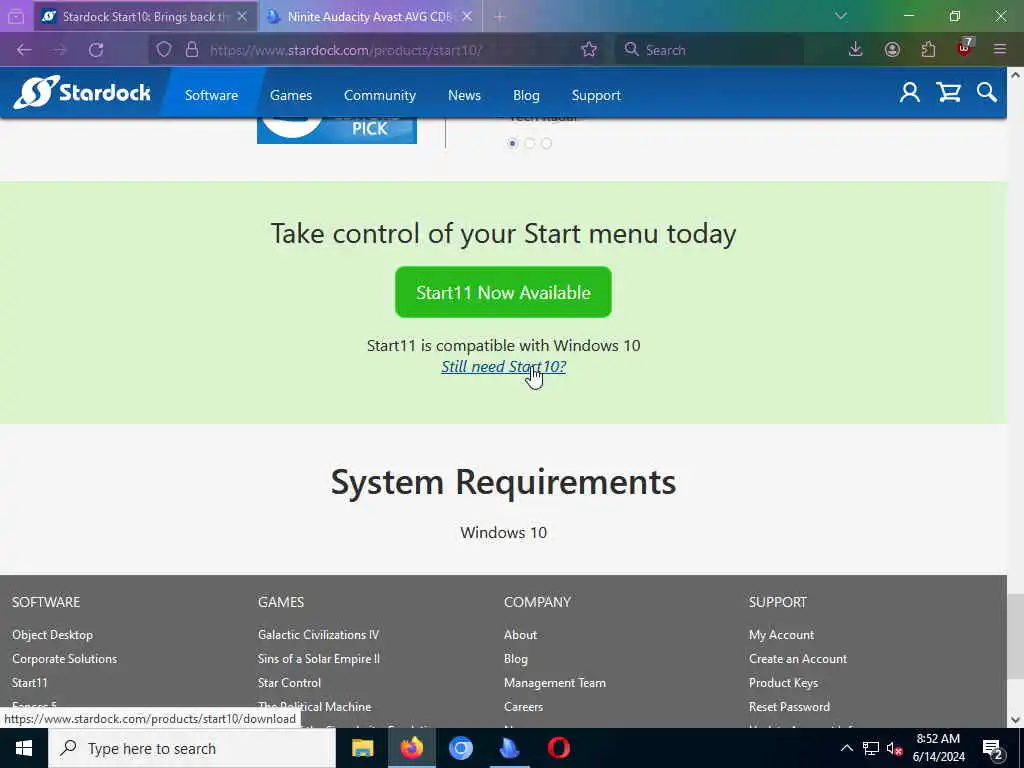Image resolution: width=1024 pixels, height=768 pixels.
Task: Close the Ninite tab
Action: [467, 17]
